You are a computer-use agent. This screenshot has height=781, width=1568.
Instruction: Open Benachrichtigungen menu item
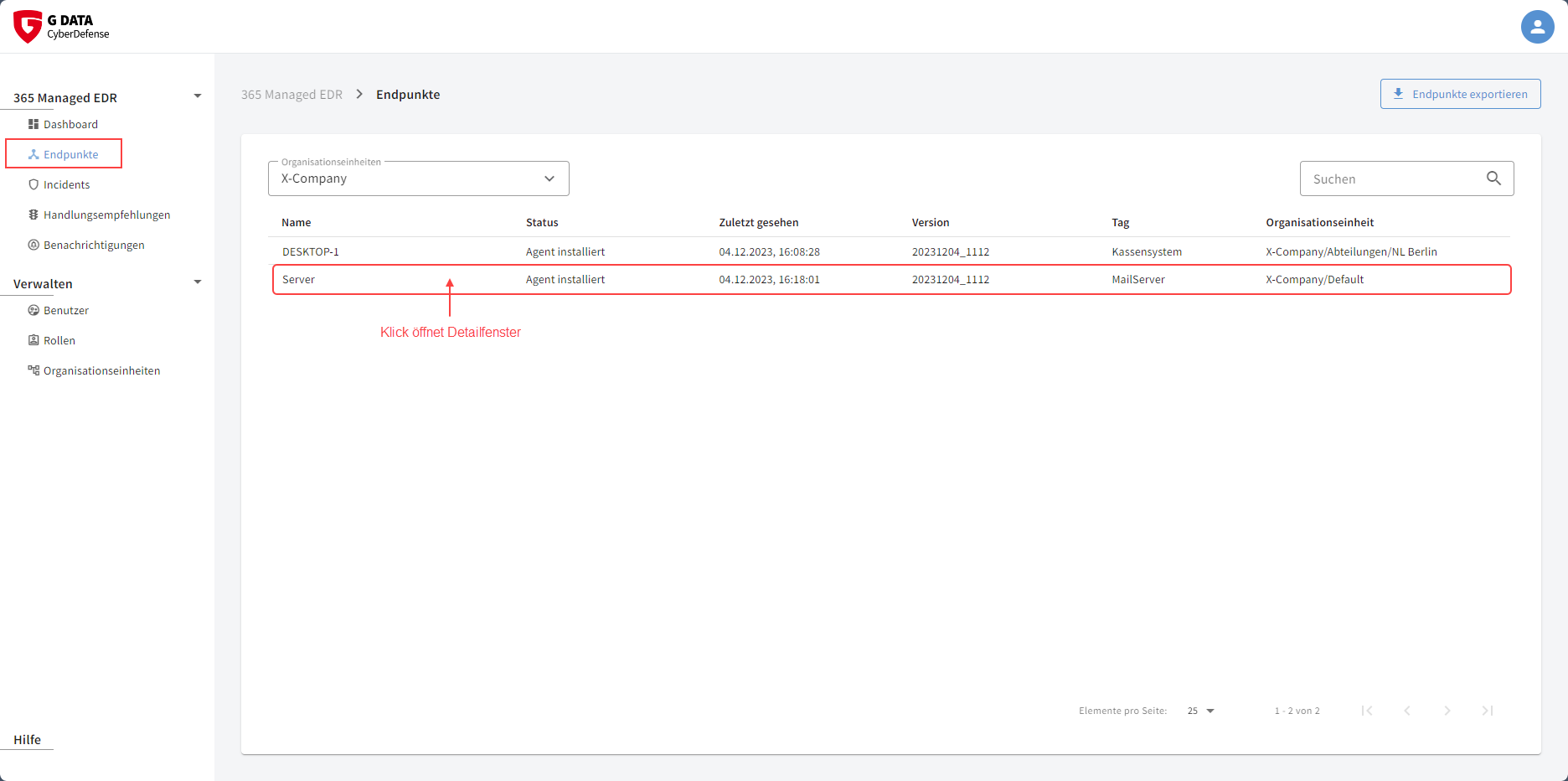(x=94, y=245)
